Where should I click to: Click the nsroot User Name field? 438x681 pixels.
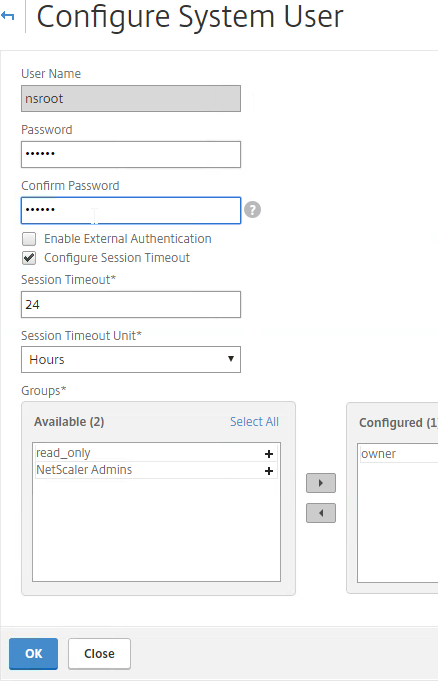pyautogui.click(x=131, y=99)
